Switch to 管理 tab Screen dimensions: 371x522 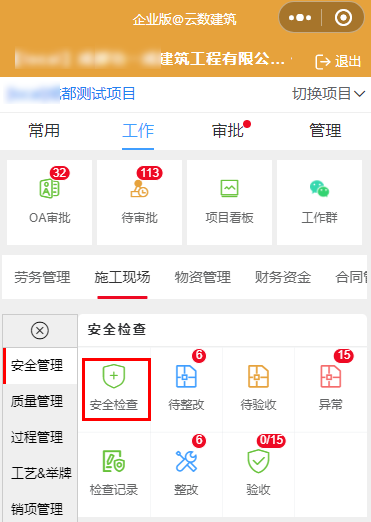pos(325,130)
